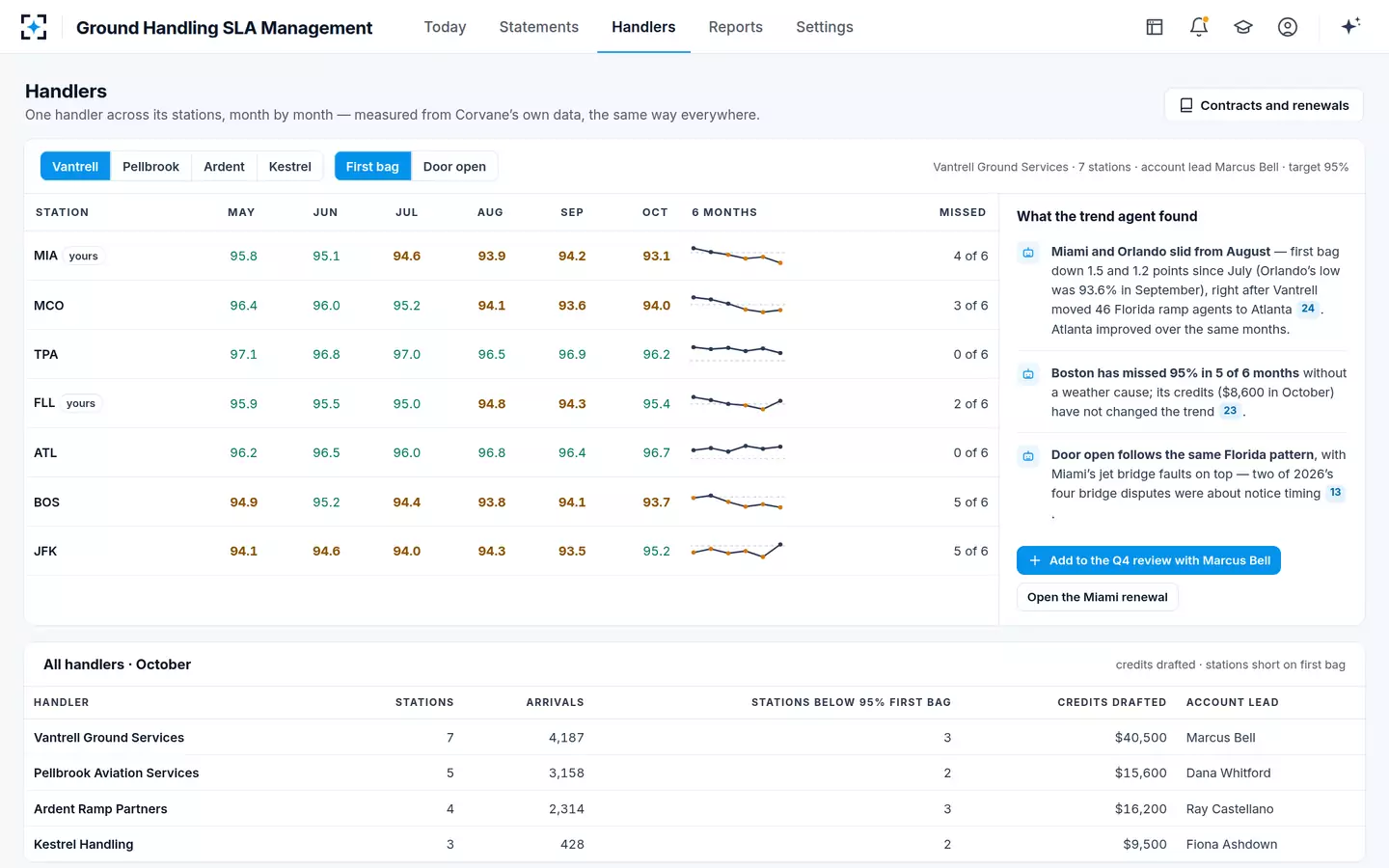The width and height of the screenshot is (1389, 868).
Task: Add findings to the Q4 review with Marcus Bell
Action: click(x=1149, y=560)
